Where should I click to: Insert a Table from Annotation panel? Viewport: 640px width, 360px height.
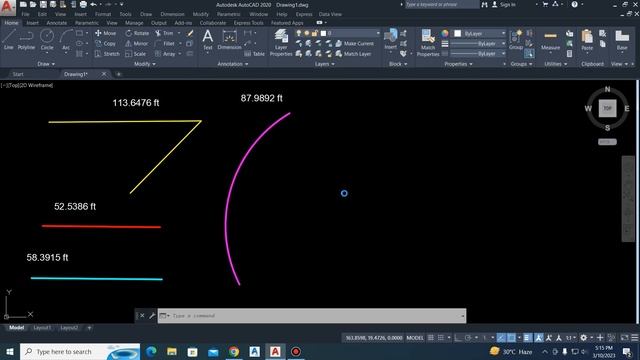[x=254, y=53]
